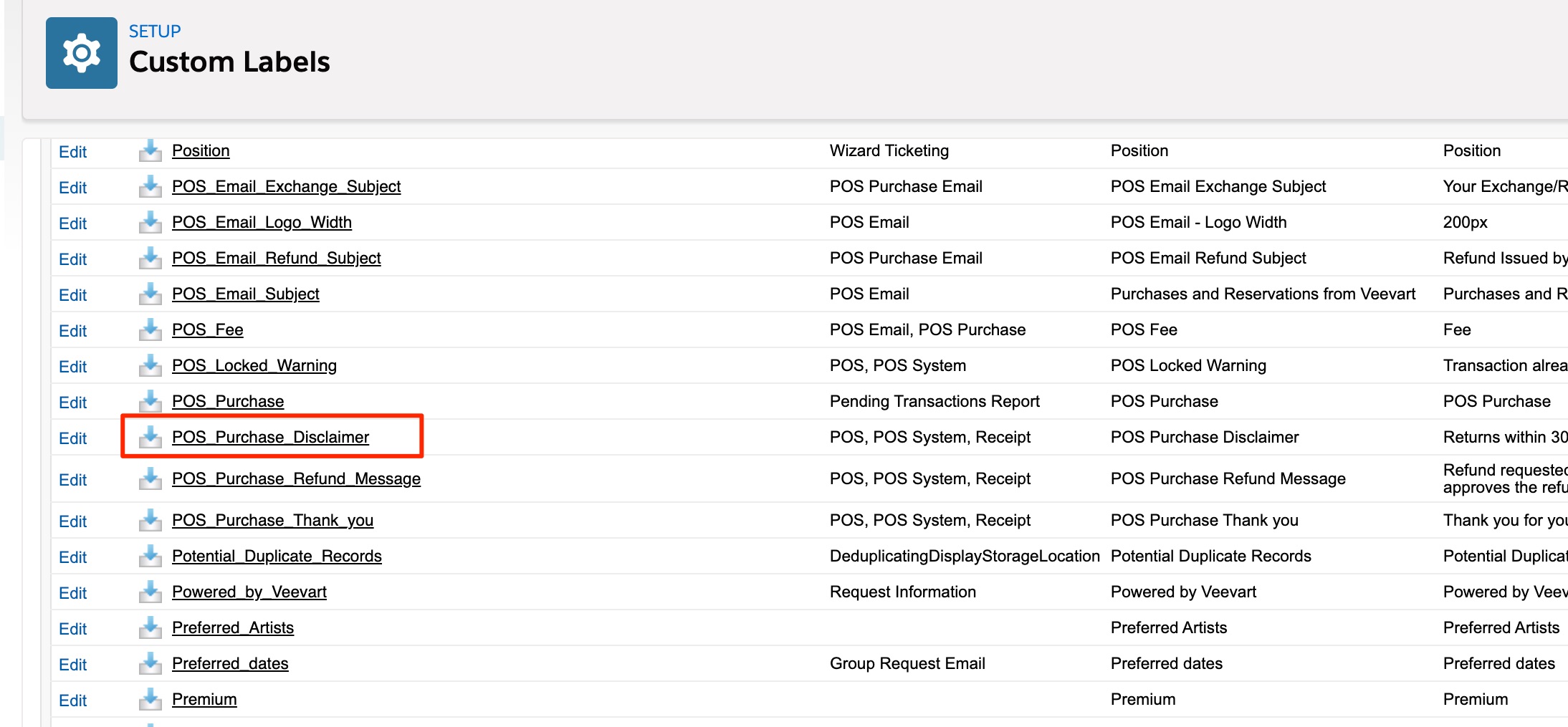Edit the POS_Purchase label row

[72, 403]
